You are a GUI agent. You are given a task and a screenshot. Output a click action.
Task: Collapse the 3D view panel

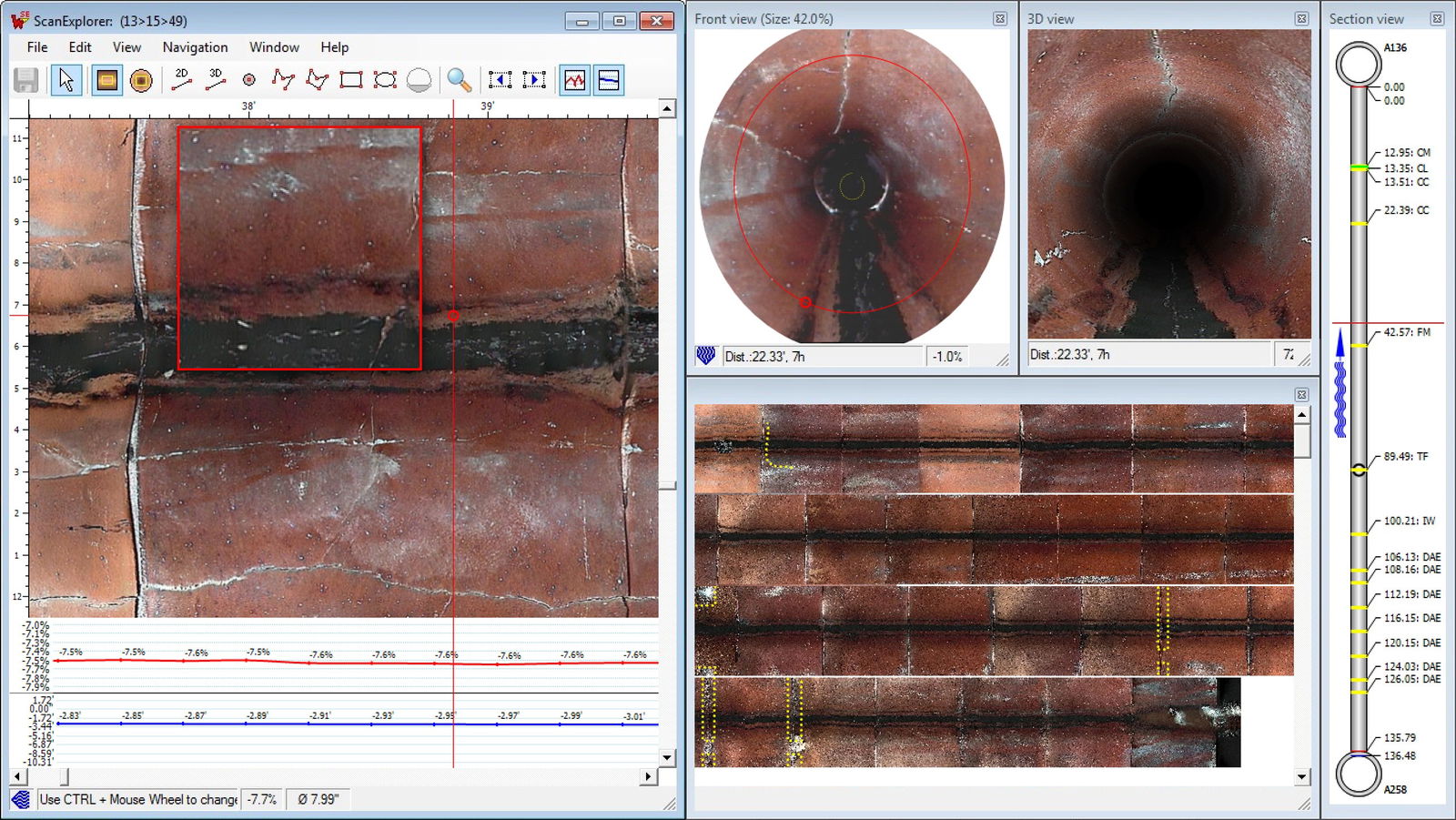(1303, 16)
